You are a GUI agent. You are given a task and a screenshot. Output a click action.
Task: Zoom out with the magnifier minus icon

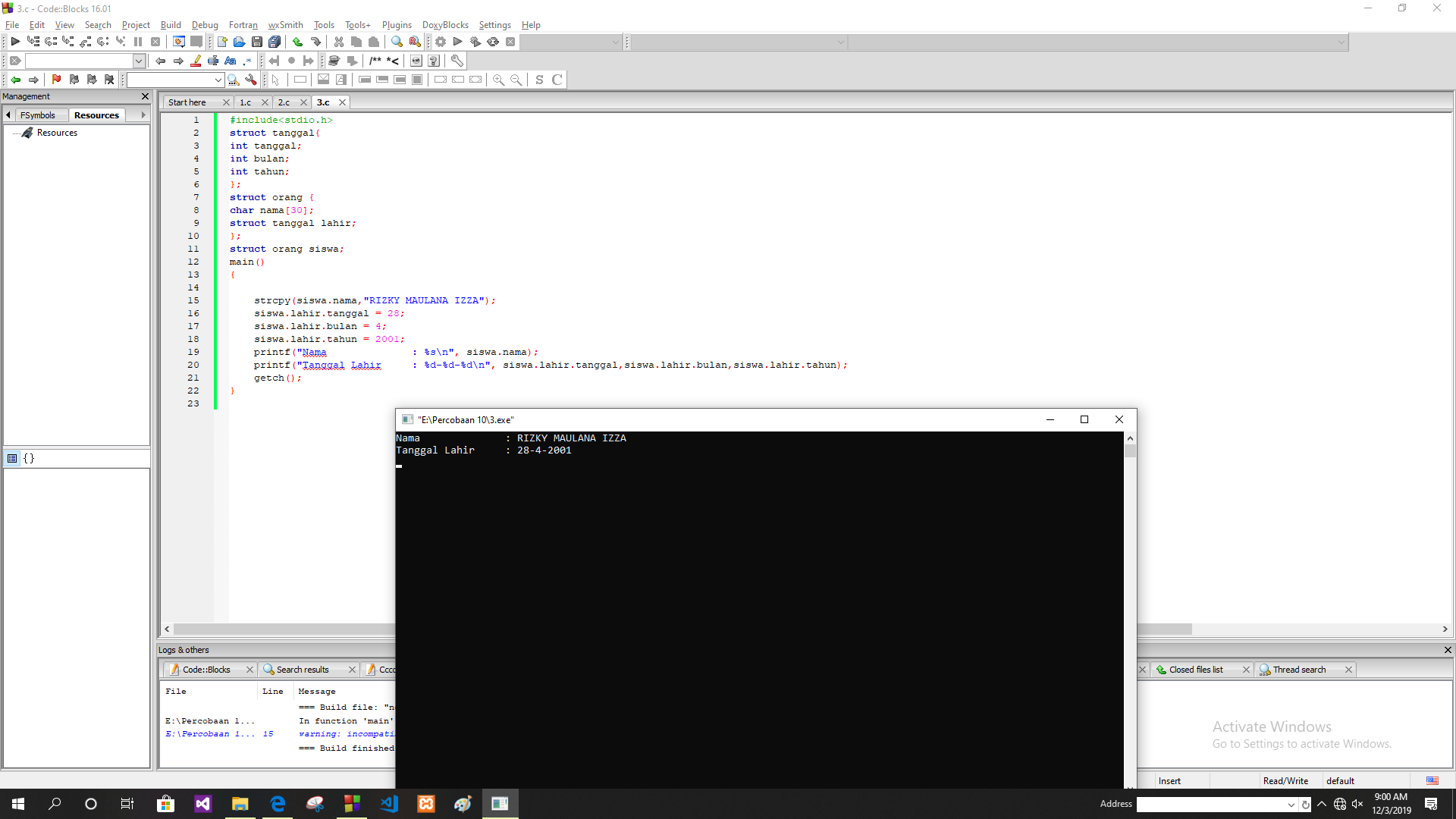[516, 80]
